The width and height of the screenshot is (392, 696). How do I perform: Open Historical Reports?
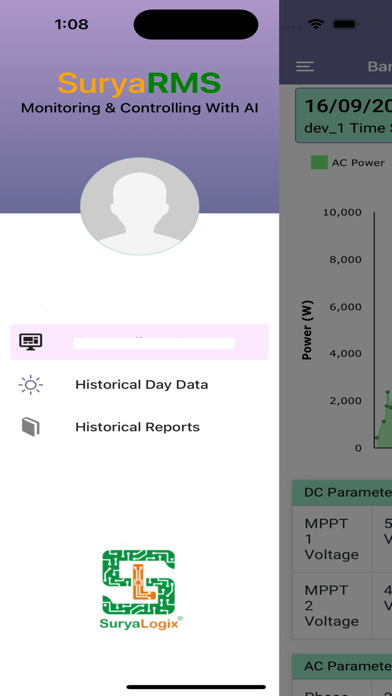(138, 427)
